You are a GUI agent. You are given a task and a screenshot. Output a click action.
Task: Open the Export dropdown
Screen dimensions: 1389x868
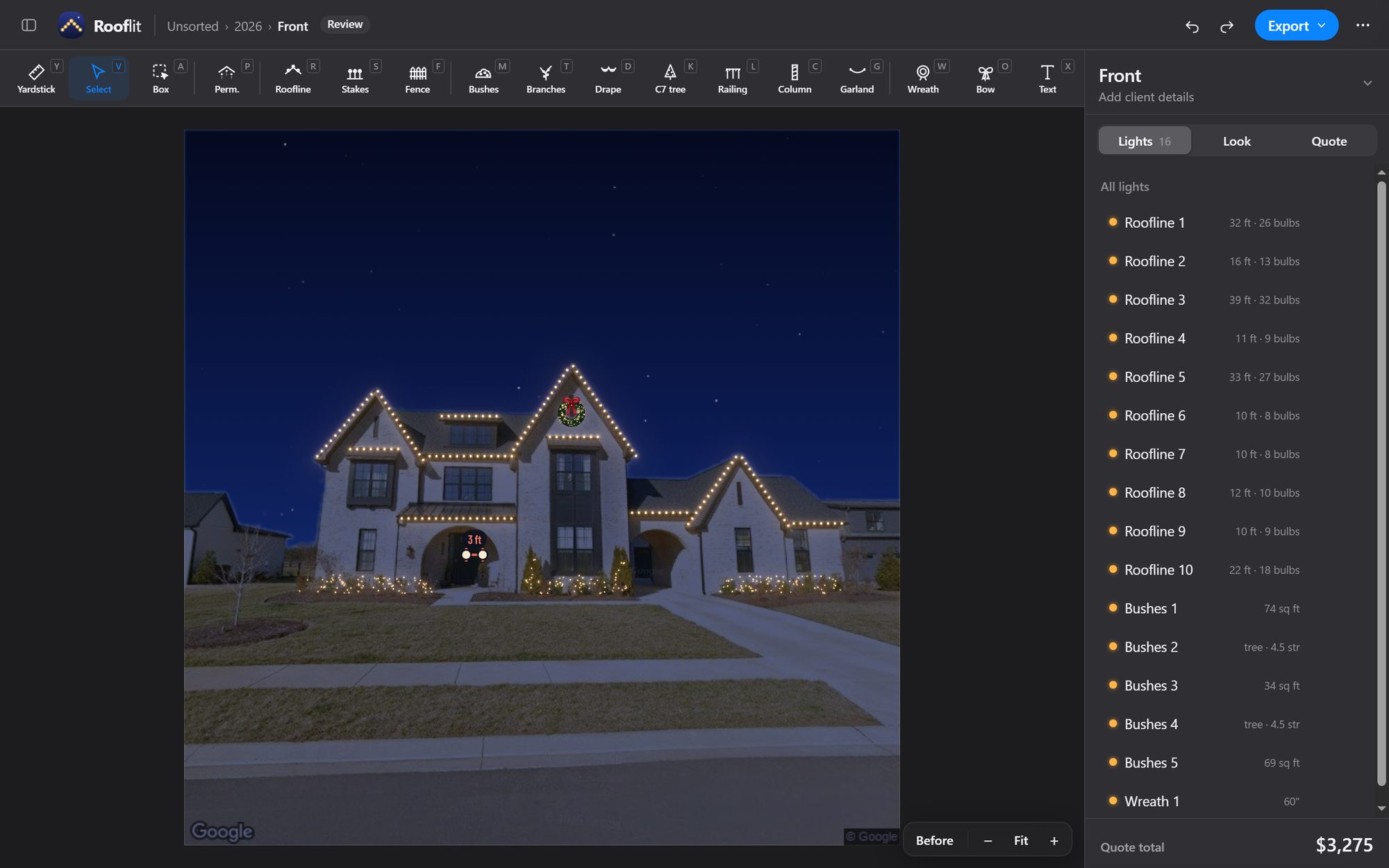(1296, 26)
